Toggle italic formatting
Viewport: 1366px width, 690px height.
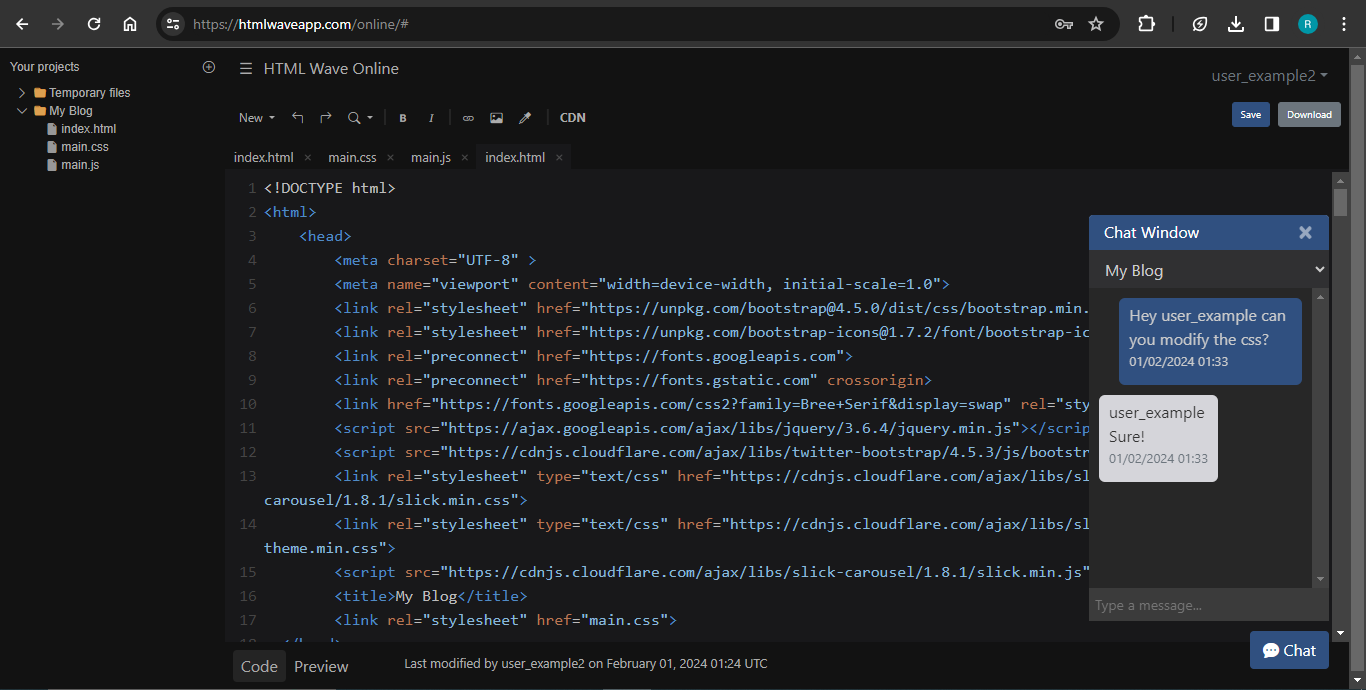pyautogui.click(x=431, y=118)
